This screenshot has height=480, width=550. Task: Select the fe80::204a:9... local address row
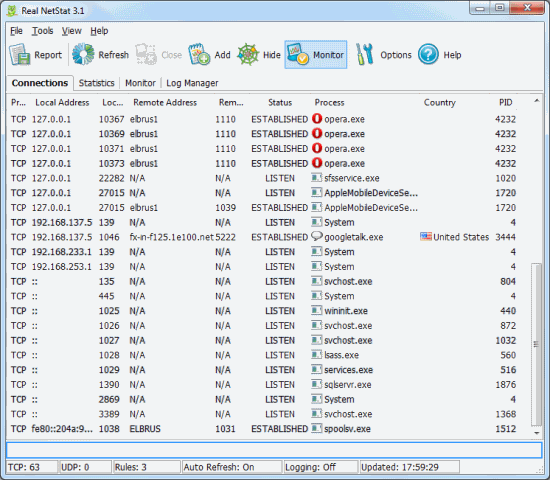click(62, 429)
